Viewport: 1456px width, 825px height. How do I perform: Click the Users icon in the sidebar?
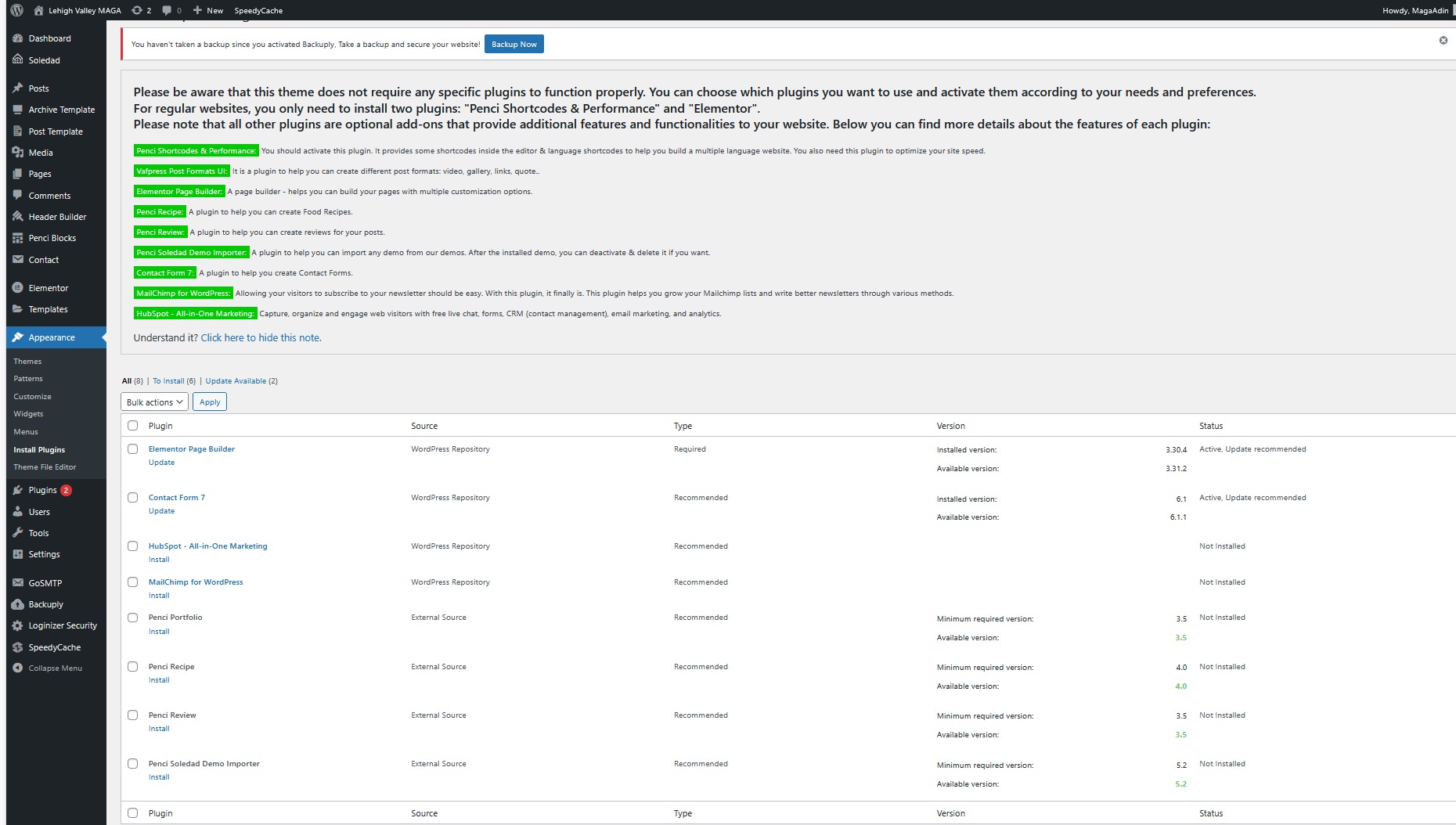tap(18, 511)
